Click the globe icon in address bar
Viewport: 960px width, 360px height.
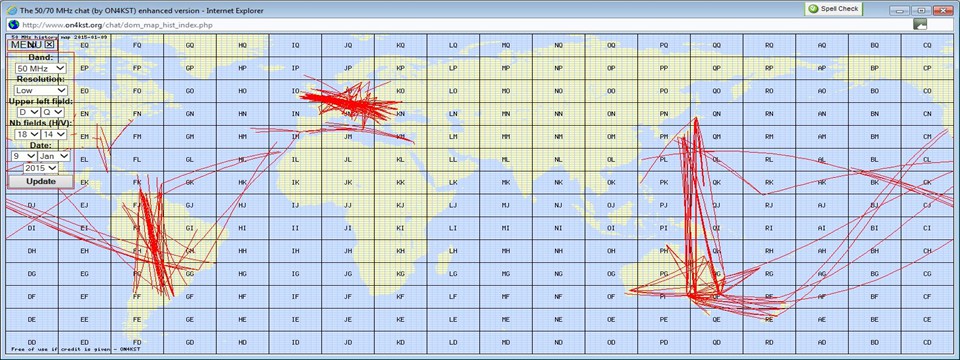pos(12,24)
